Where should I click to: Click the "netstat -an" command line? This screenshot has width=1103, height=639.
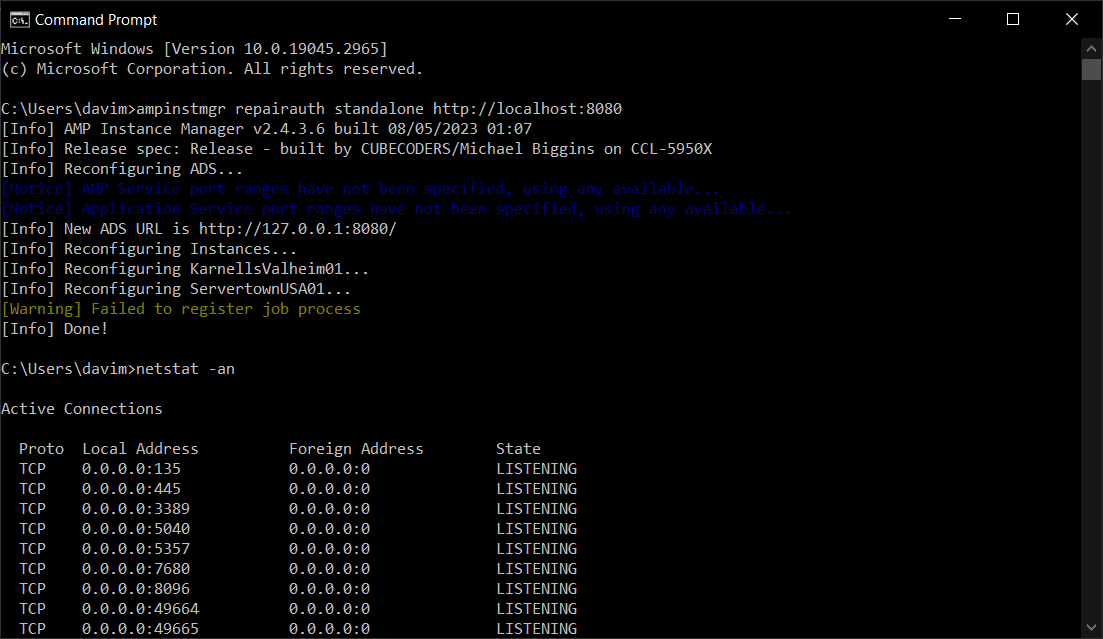pos(118,369)
